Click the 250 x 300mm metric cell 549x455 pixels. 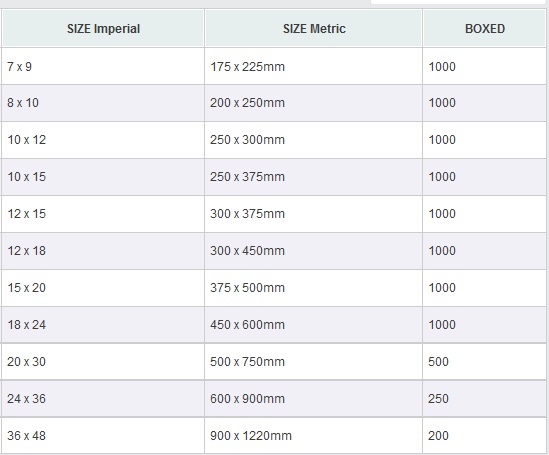313,140
